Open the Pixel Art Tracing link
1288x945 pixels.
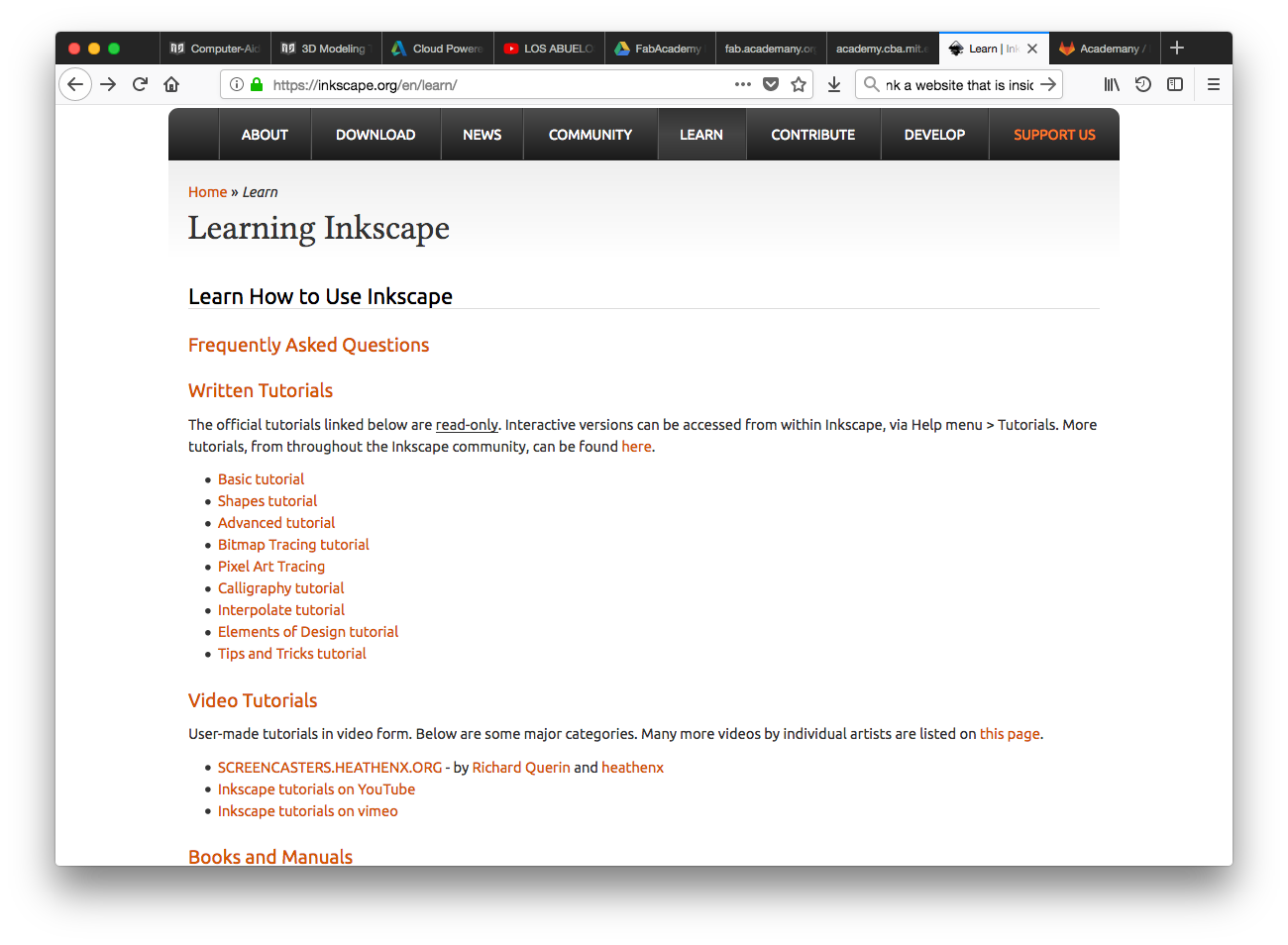[271, 567]
